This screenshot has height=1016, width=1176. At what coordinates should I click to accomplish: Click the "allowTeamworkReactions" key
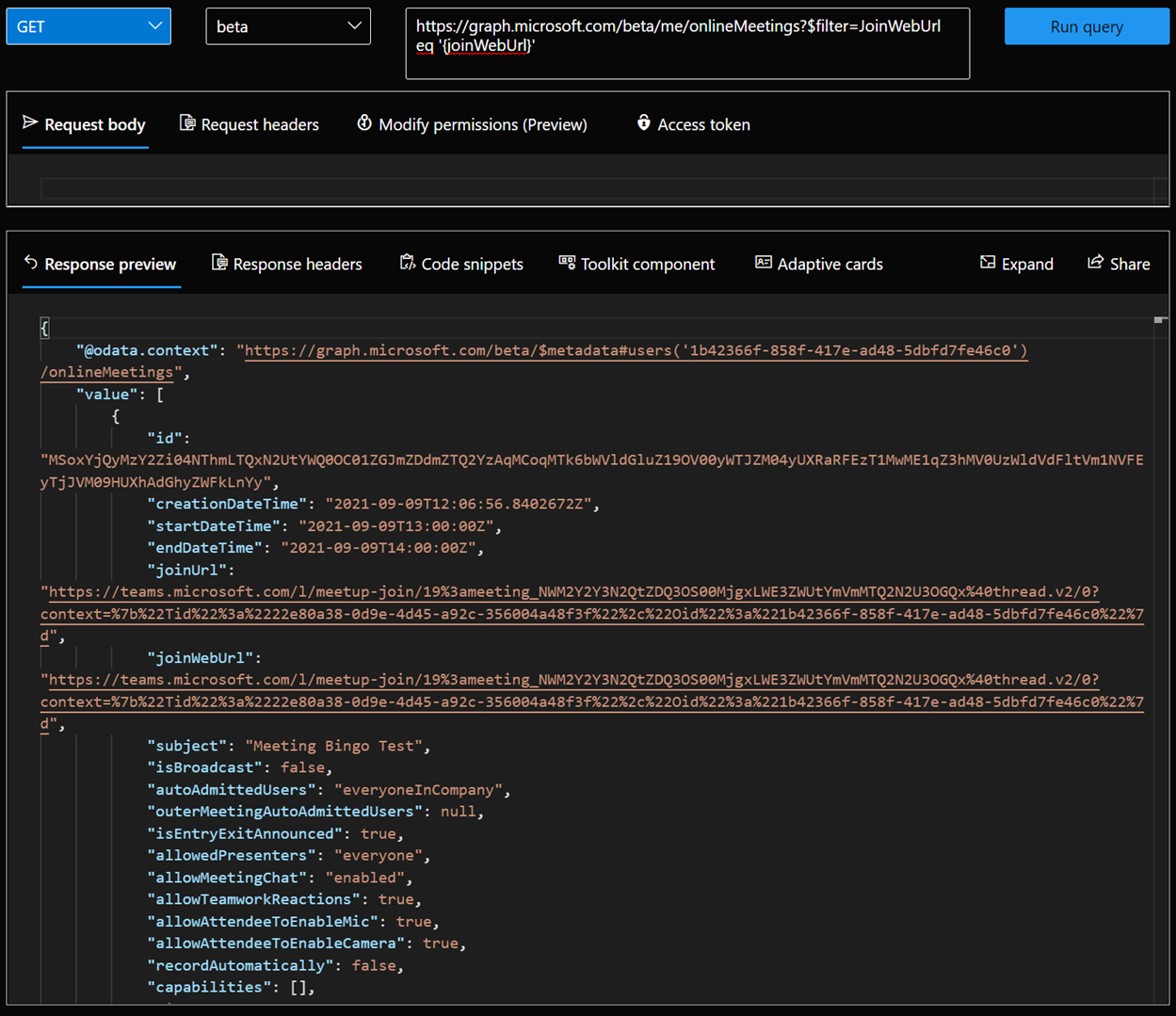point(254,900)
